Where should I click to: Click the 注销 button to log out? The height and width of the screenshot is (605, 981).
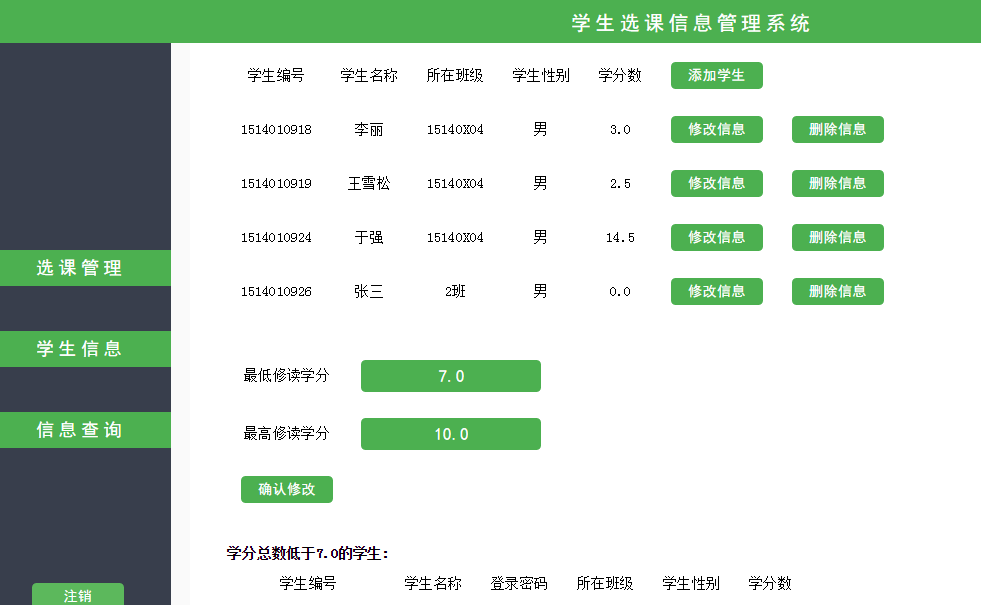[77, 595]
